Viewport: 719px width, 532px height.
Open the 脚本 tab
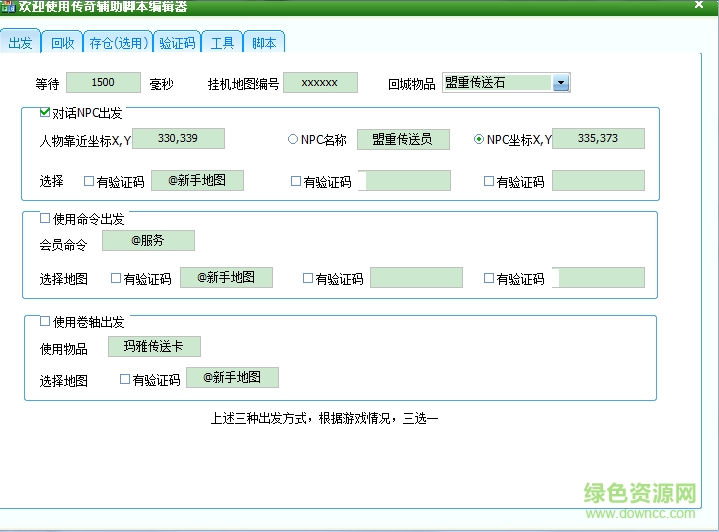264,42
